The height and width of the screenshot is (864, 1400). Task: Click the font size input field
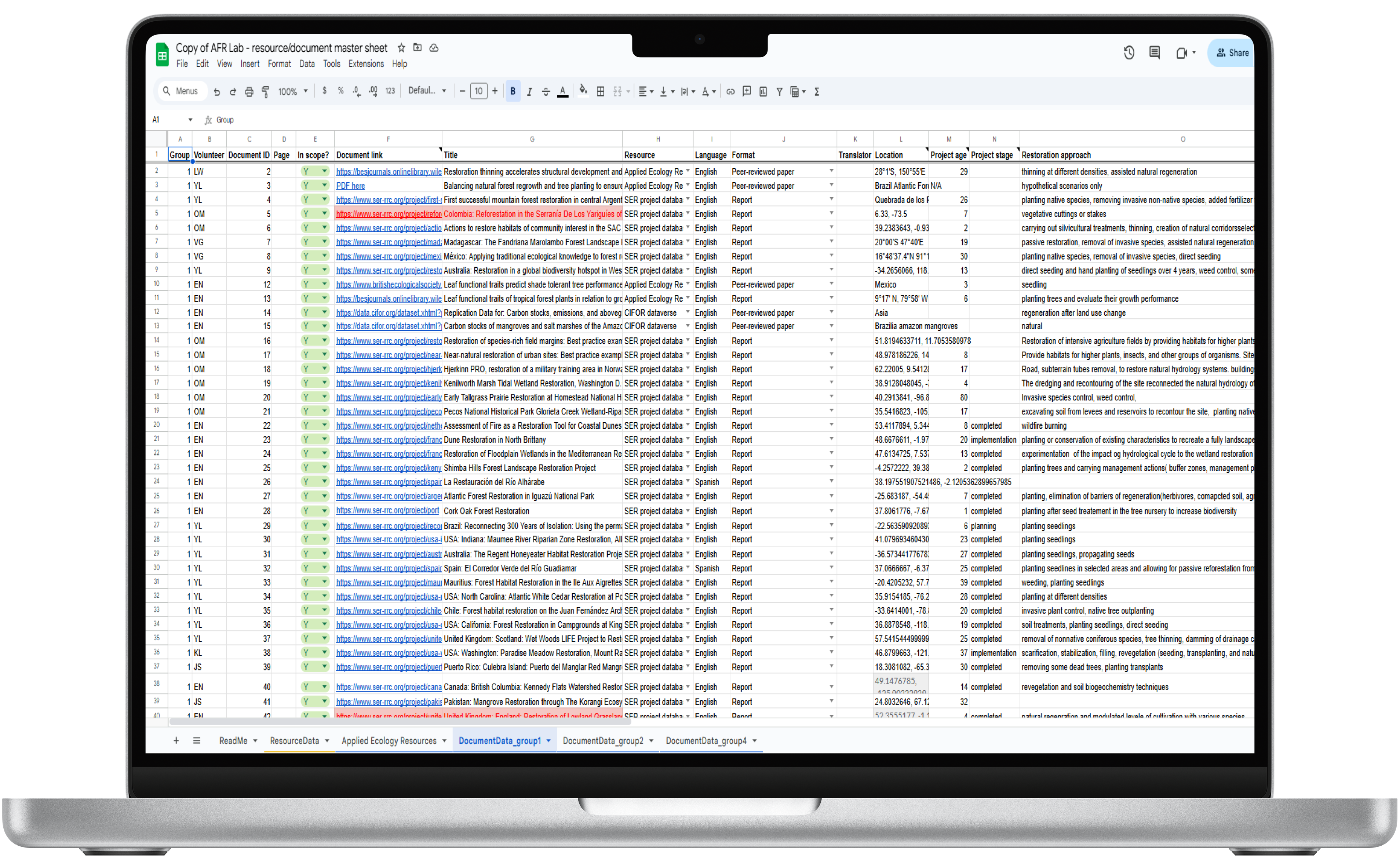click(x=478, y=91)
